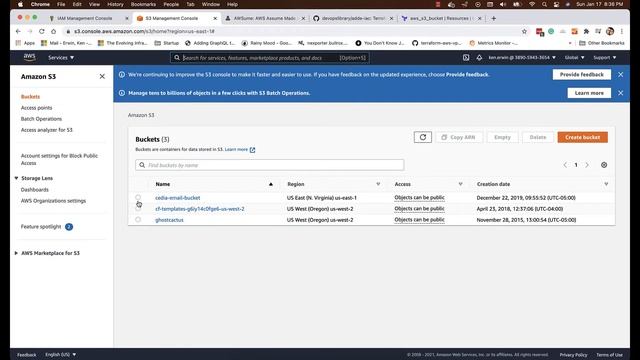Open the account user dropdown
Viewport: 640px width, 360px height.
pos(522,58)
